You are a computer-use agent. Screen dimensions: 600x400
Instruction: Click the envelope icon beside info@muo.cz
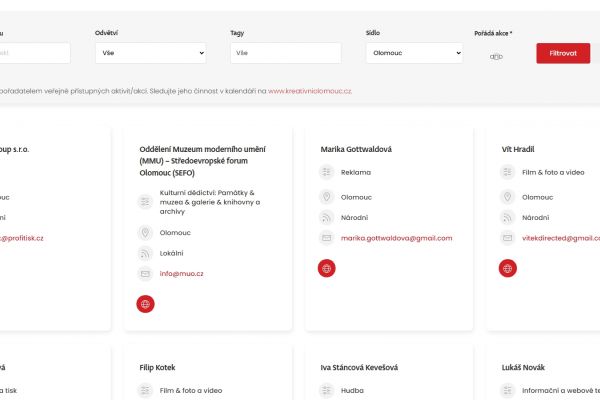[146, 273]
